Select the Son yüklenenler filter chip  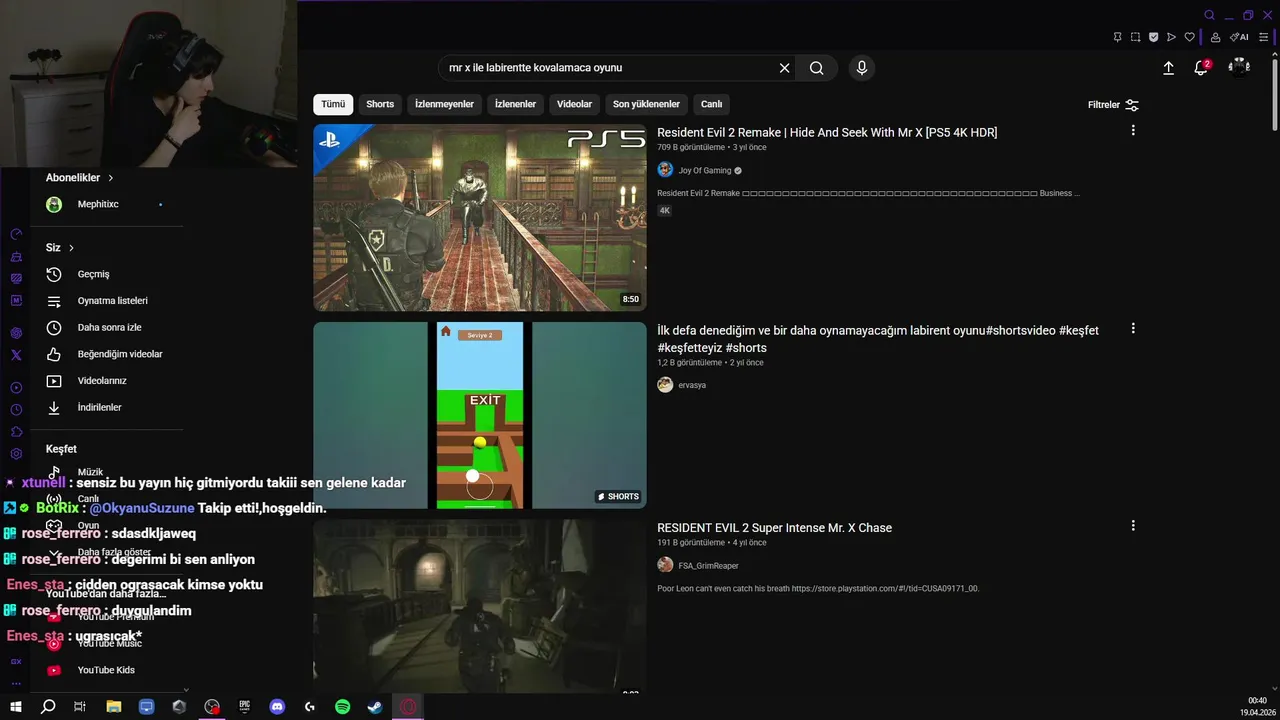(x=646, y=104)
